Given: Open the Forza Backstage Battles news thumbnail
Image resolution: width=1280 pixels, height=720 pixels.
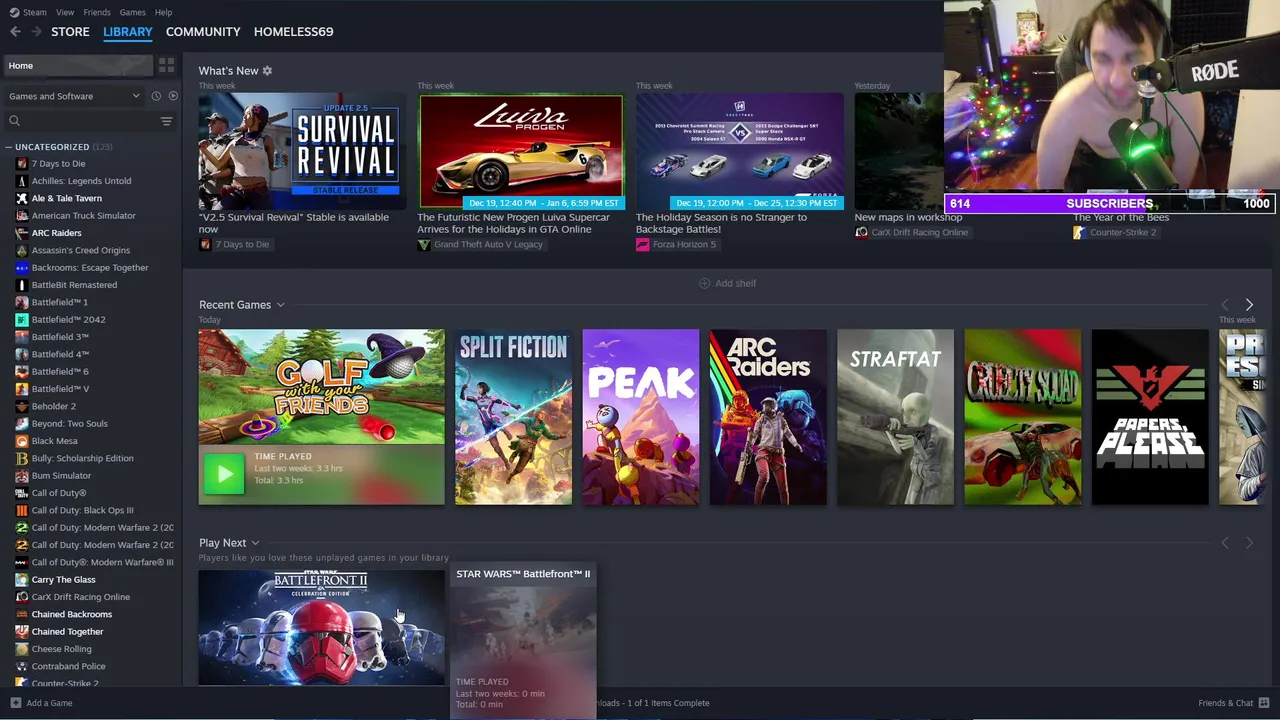Looking at the screenshot, I should coord(739,152).
